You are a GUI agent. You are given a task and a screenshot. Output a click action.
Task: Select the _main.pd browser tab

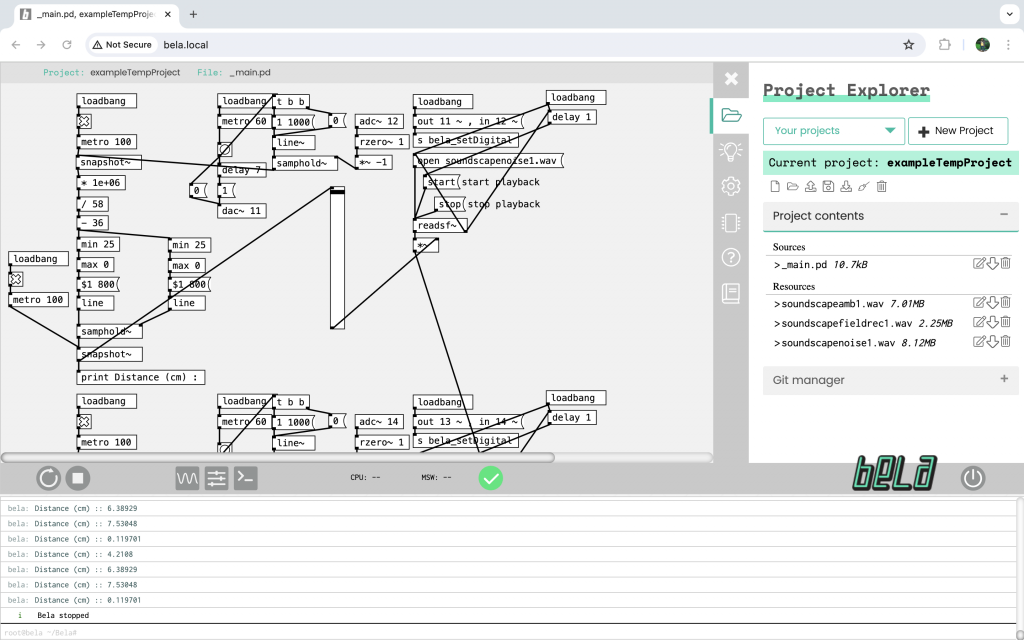pos(95,14)
